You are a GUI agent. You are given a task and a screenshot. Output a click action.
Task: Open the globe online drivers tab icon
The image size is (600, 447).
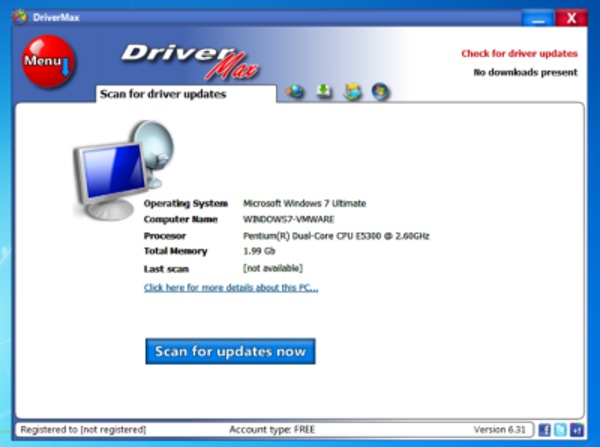click(295, 91)
